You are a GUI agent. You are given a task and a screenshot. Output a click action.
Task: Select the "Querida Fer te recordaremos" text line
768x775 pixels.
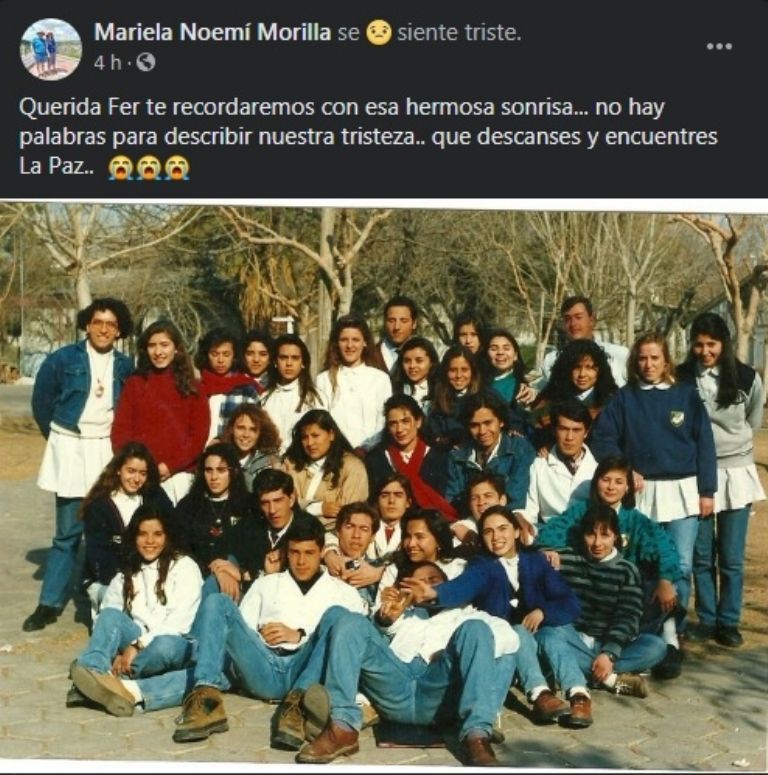(x=341, y=107)
